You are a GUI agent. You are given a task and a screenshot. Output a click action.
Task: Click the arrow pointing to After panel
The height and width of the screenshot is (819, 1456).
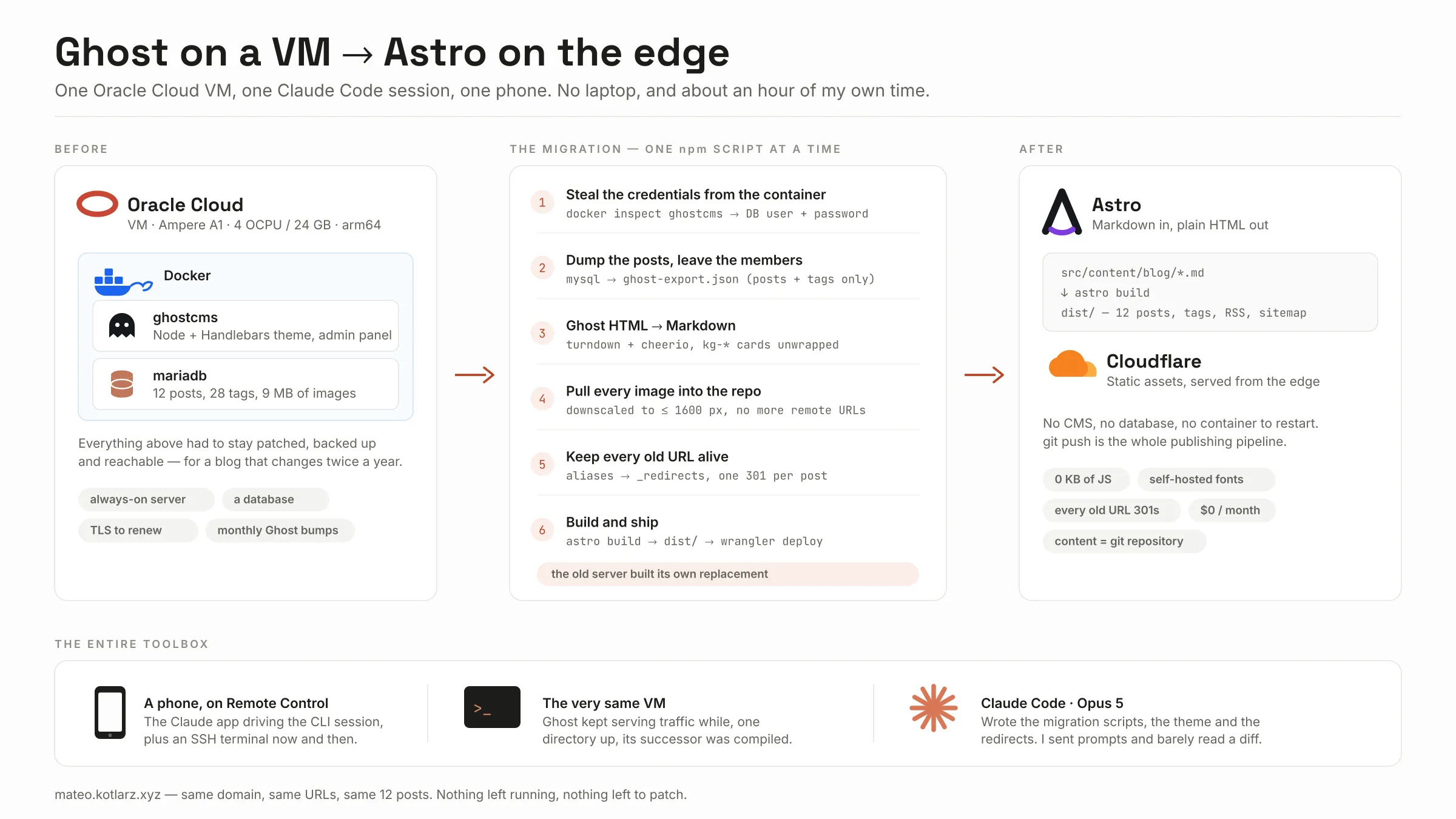984,375
